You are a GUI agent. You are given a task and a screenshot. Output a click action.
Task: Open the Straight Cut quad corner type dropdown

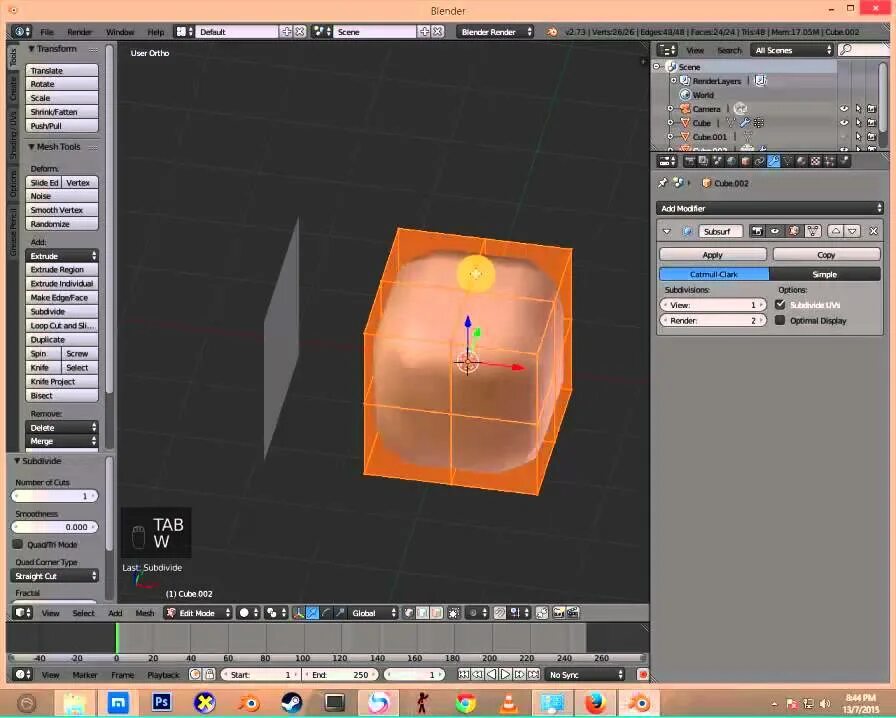54,576
